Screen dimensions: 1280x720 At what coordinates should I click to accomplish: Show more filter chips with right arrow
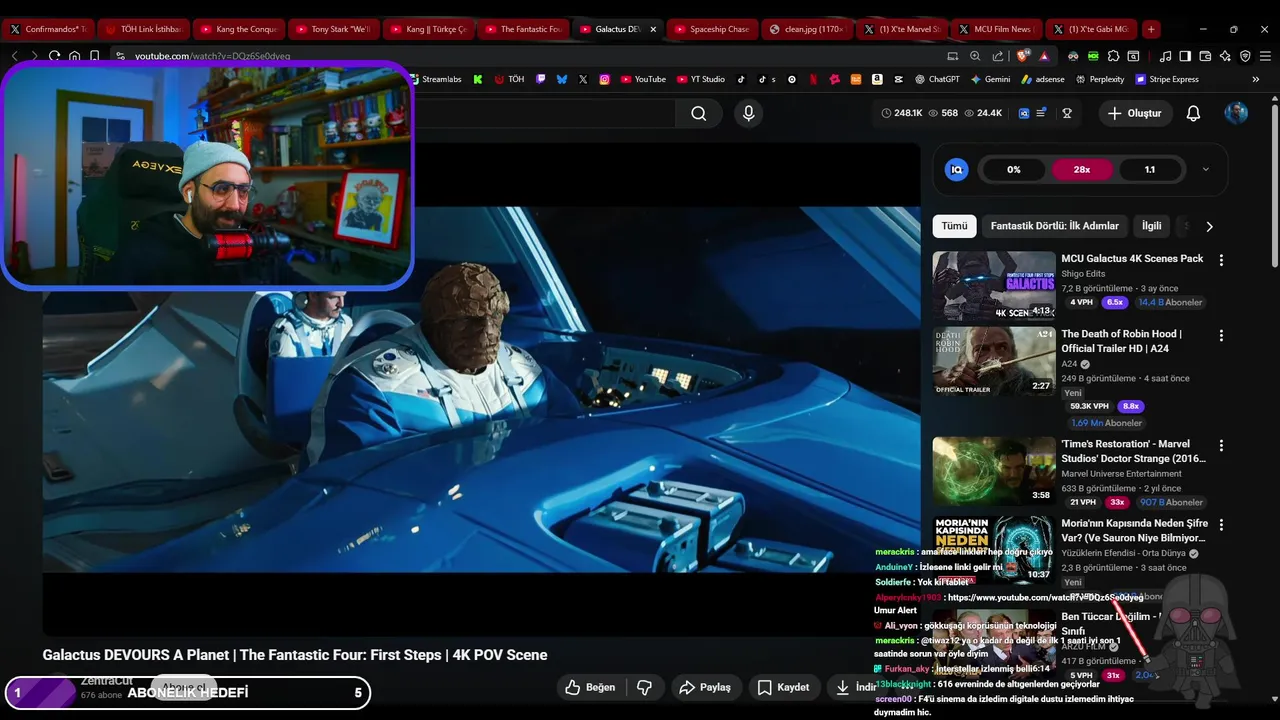(x=1209, y=226)
